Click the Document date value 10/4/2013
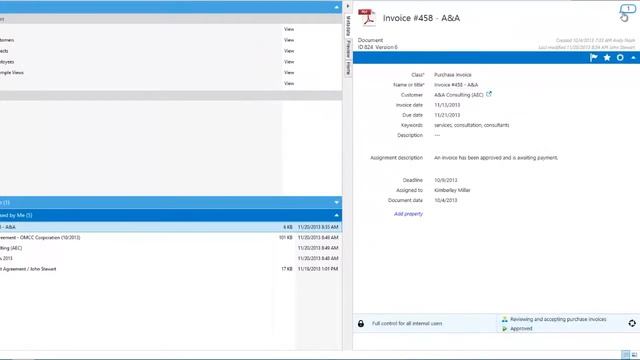The image size is (640, 360). pos(446,200)
